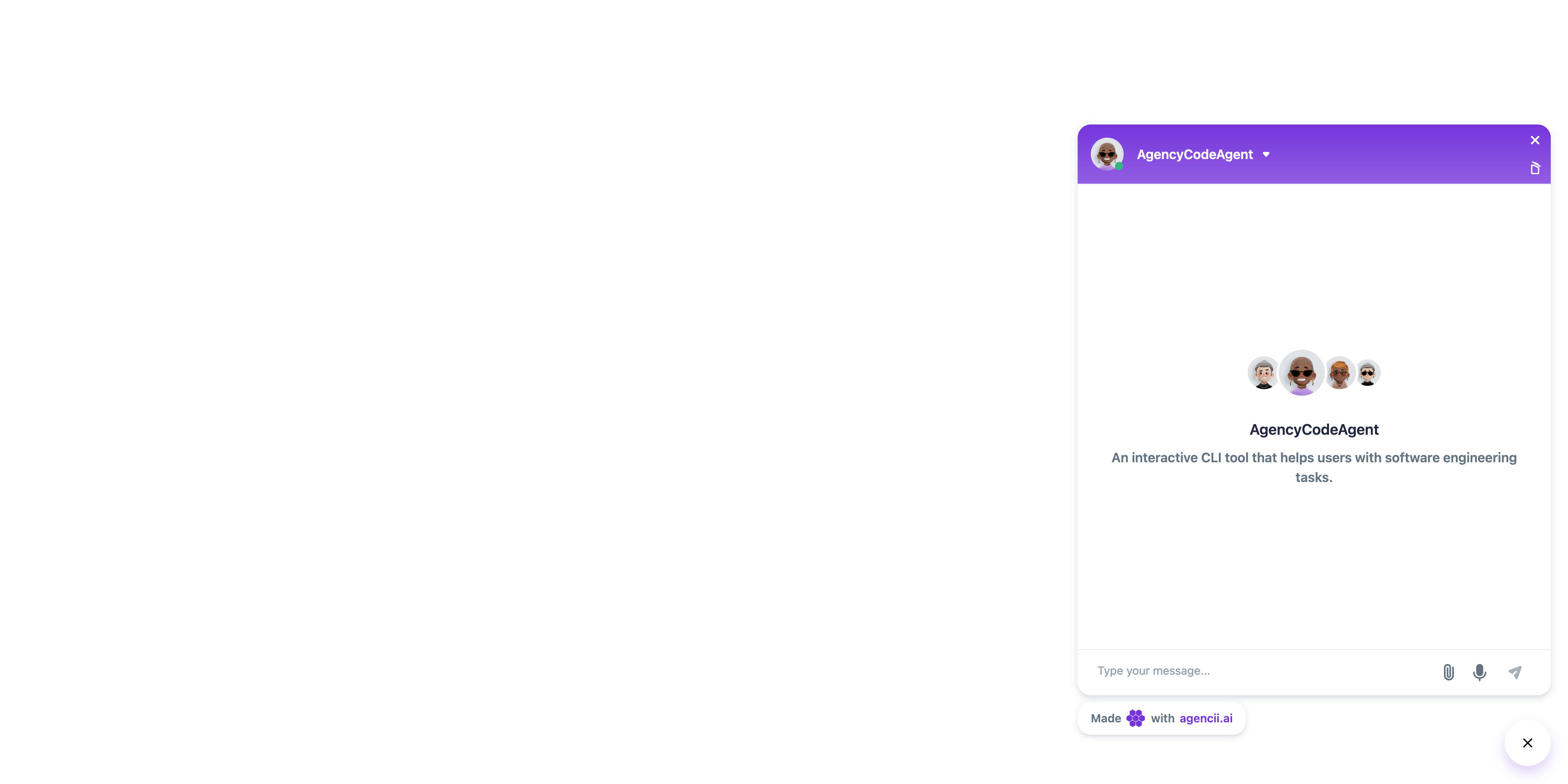Collapse the chat widget with the header X
Viewport: 1568px width, 784px height.
click(x=1534, y=139)
